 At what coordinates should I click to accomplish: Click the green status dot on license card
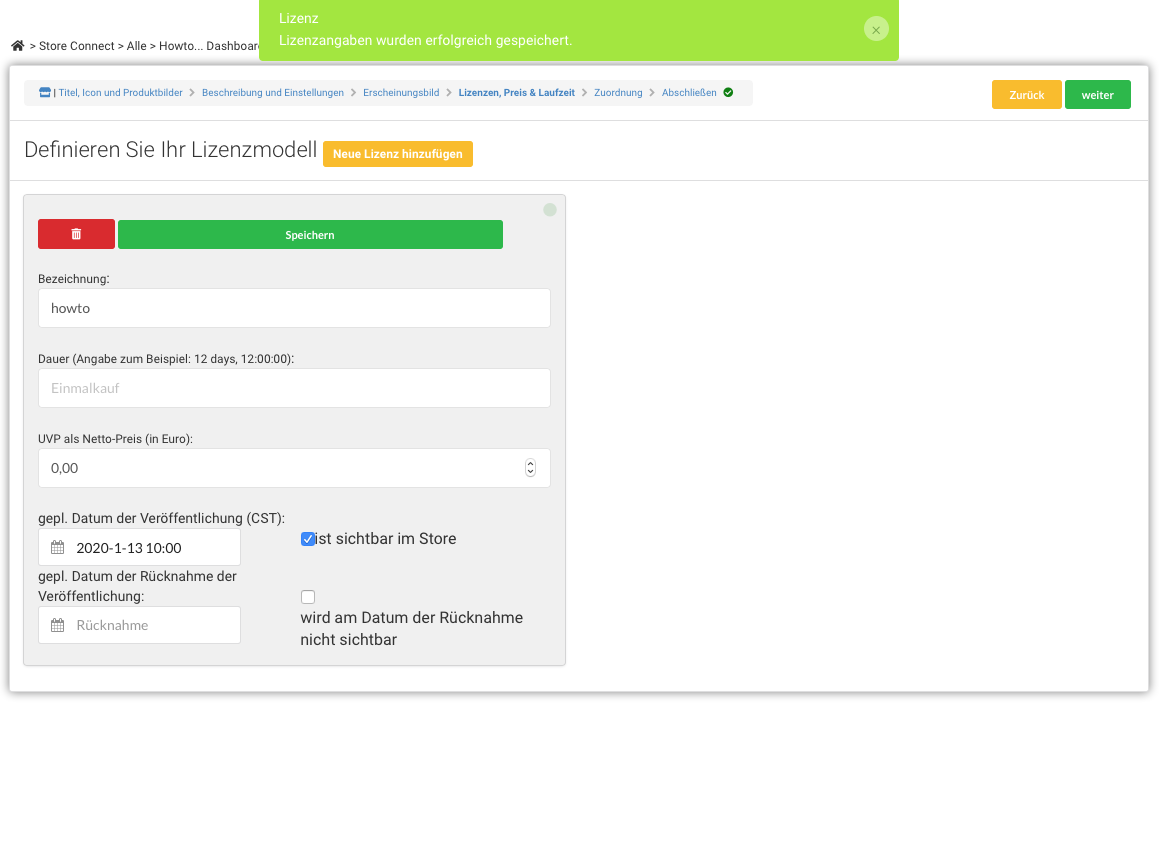pyautogui.click(x=550, y=209)
